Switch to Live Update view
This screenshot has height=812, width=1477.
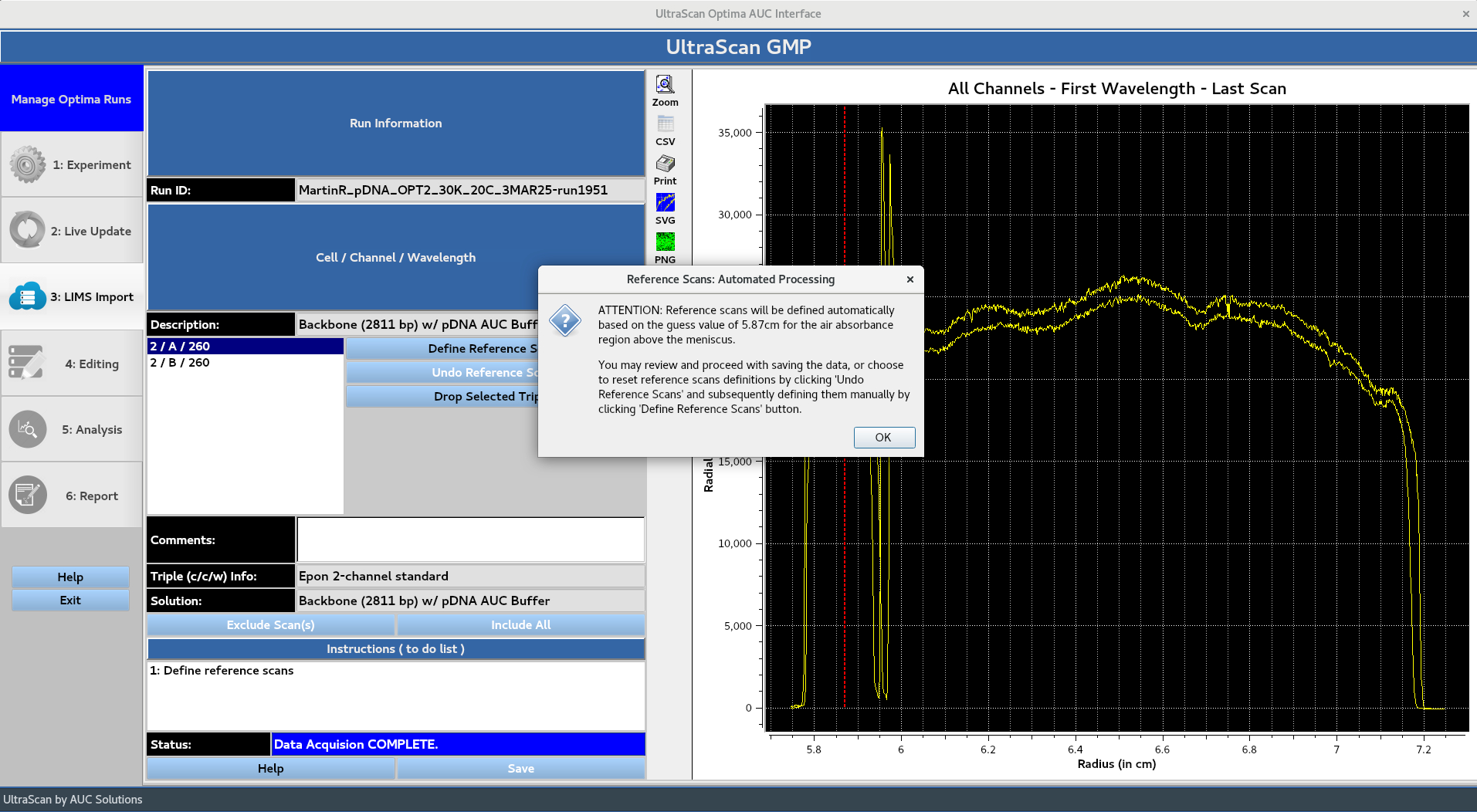coord(72,231)
